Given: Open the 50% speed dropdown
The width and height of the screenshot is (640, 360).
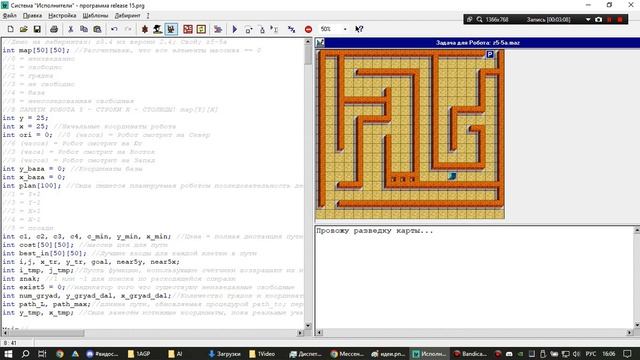Looking at the screenshot, I should click(345, 29).
